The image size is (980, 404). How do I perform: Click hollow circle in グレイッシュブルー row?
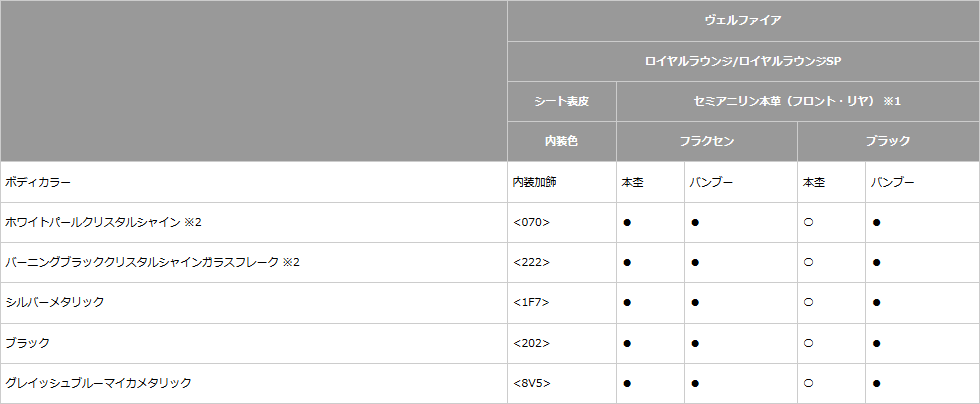tap(808, 383)
